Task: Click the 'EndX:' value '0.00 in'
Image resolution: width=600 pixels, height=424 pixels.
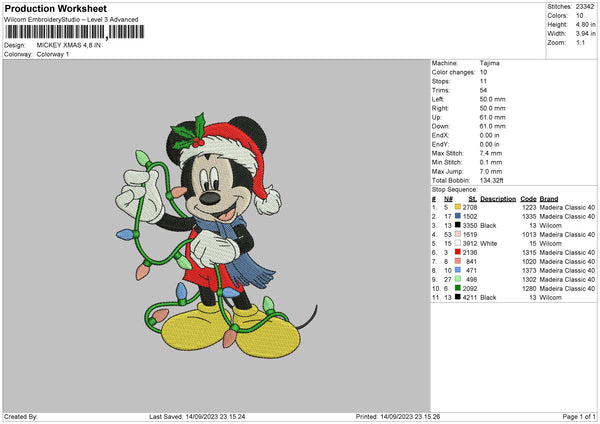Action: pos(489,135)
